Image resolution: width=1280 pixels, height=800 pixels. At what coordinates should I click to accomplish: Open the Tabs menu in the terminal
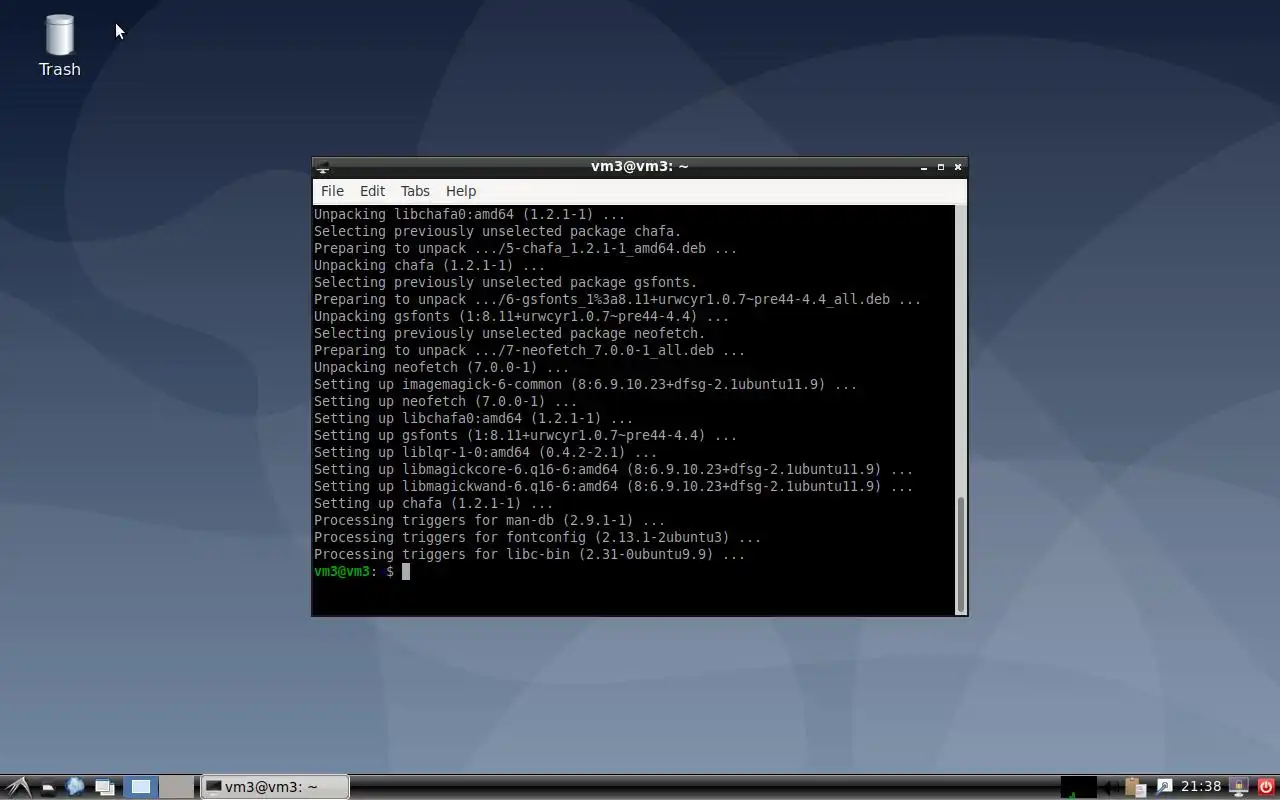[415, 191]
